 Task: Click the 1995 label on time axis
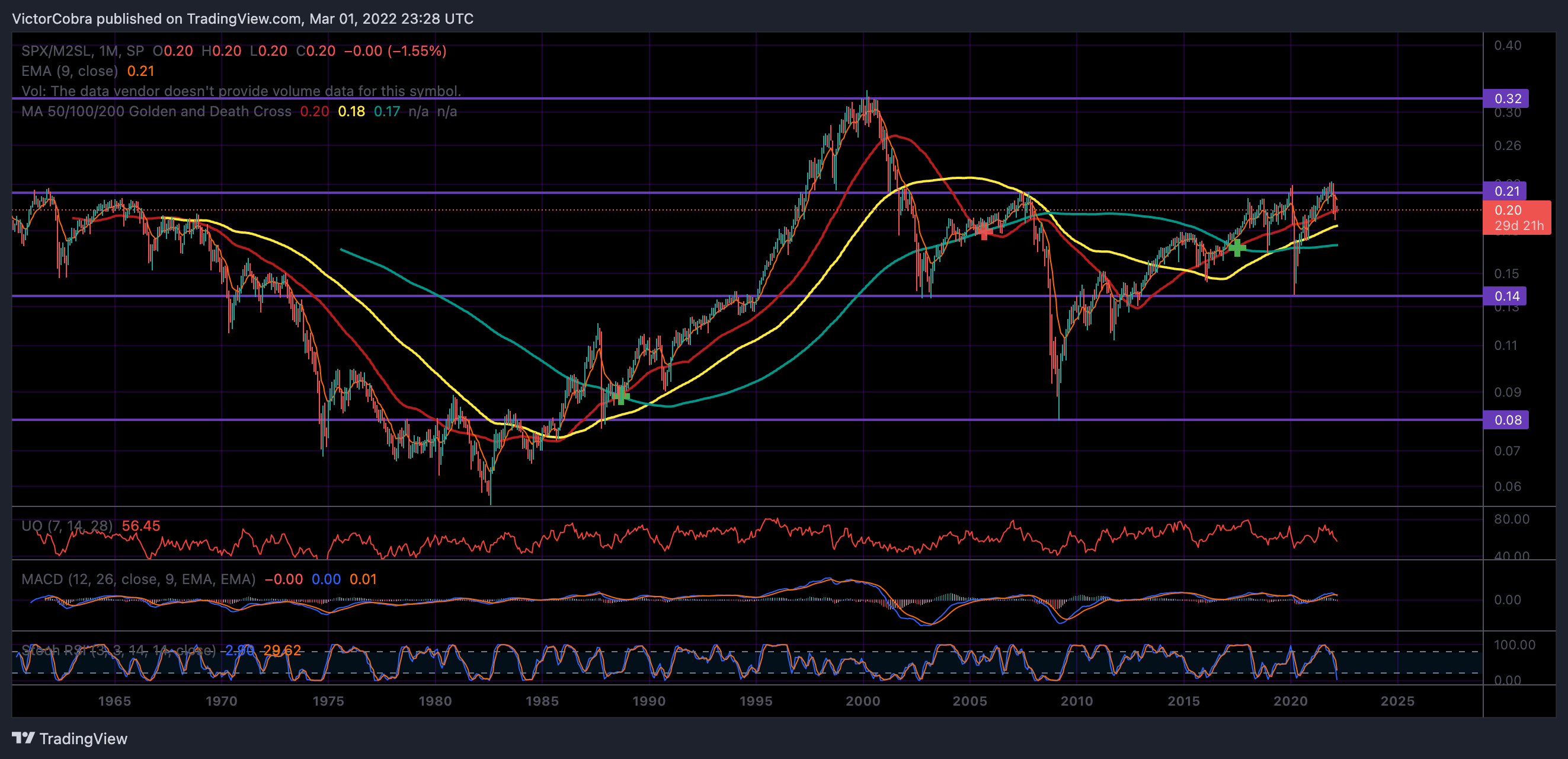[756, 700]
